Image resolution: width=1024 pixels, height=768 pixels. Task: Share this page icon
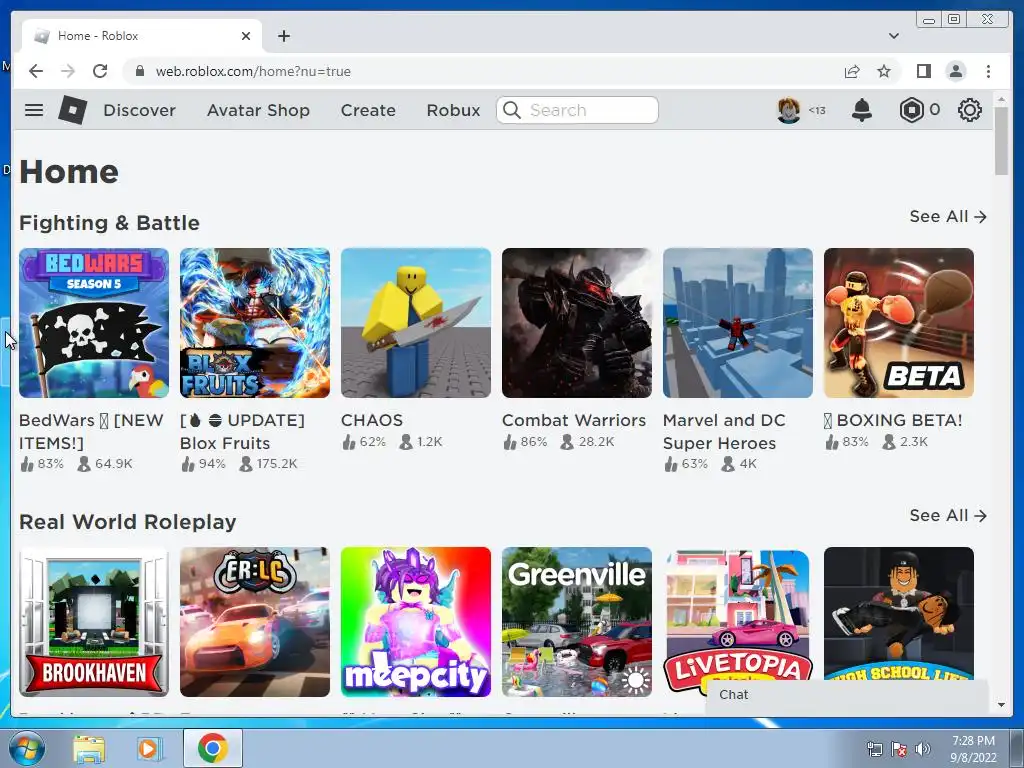coord(852,71)
